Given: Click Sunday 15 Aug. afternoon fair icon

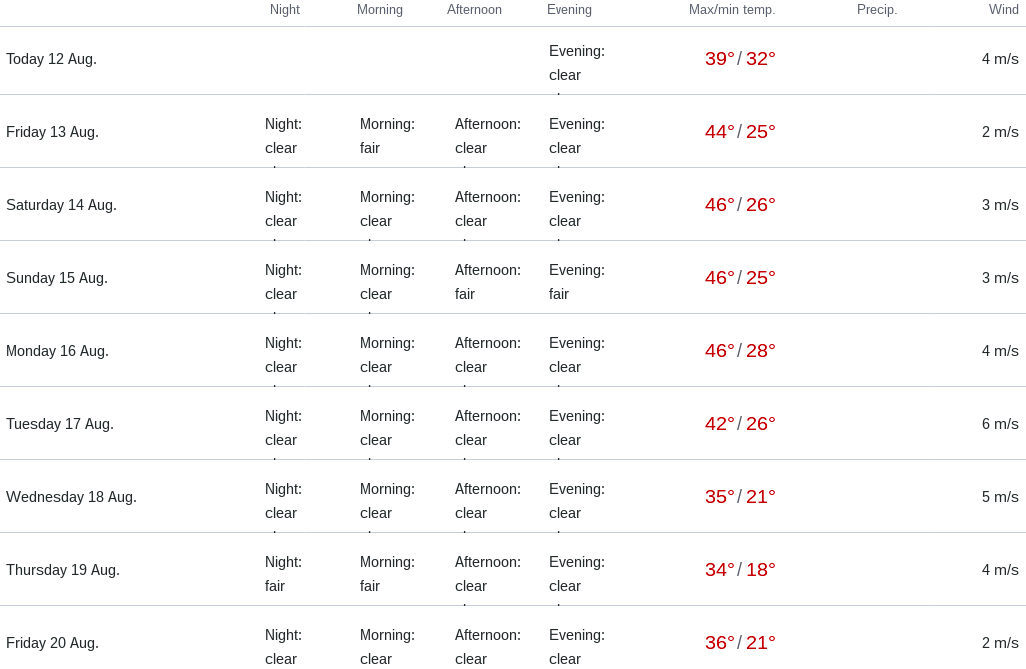Looking at the screenshot, I should 488,282.
